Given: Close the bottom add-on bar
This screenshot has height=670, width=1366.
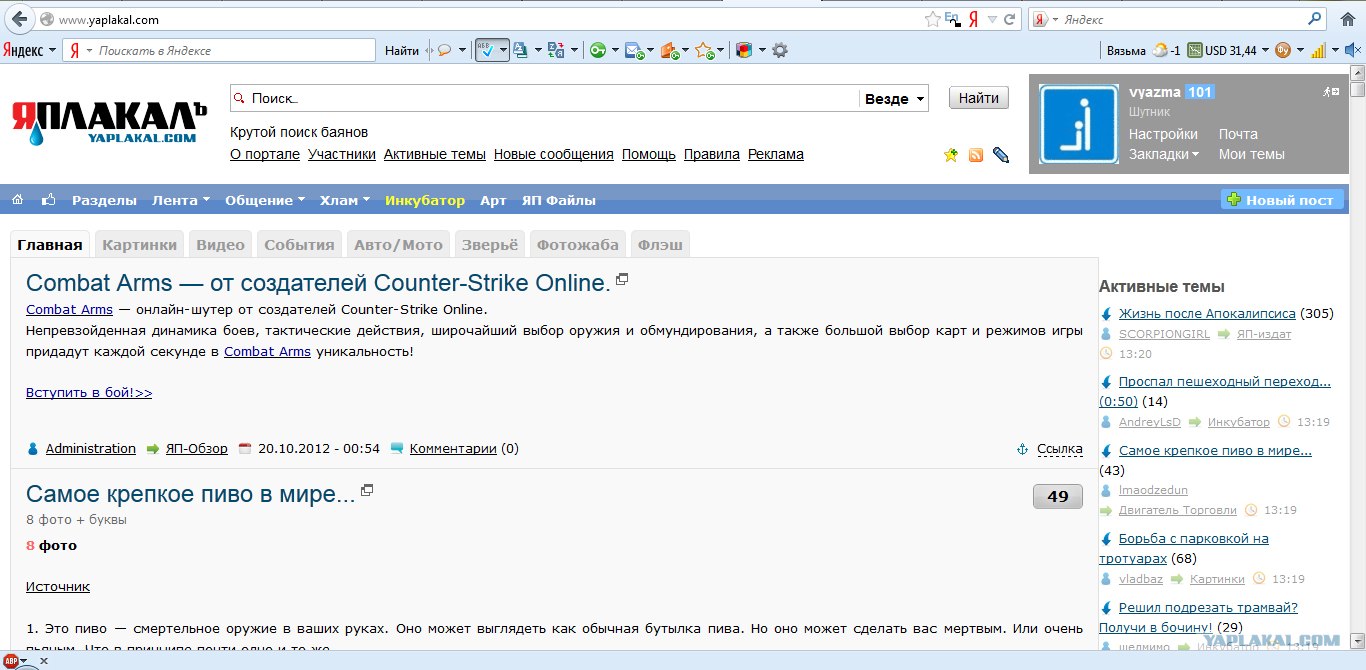Looking at the screenshot, I should [x=43, y=661].
